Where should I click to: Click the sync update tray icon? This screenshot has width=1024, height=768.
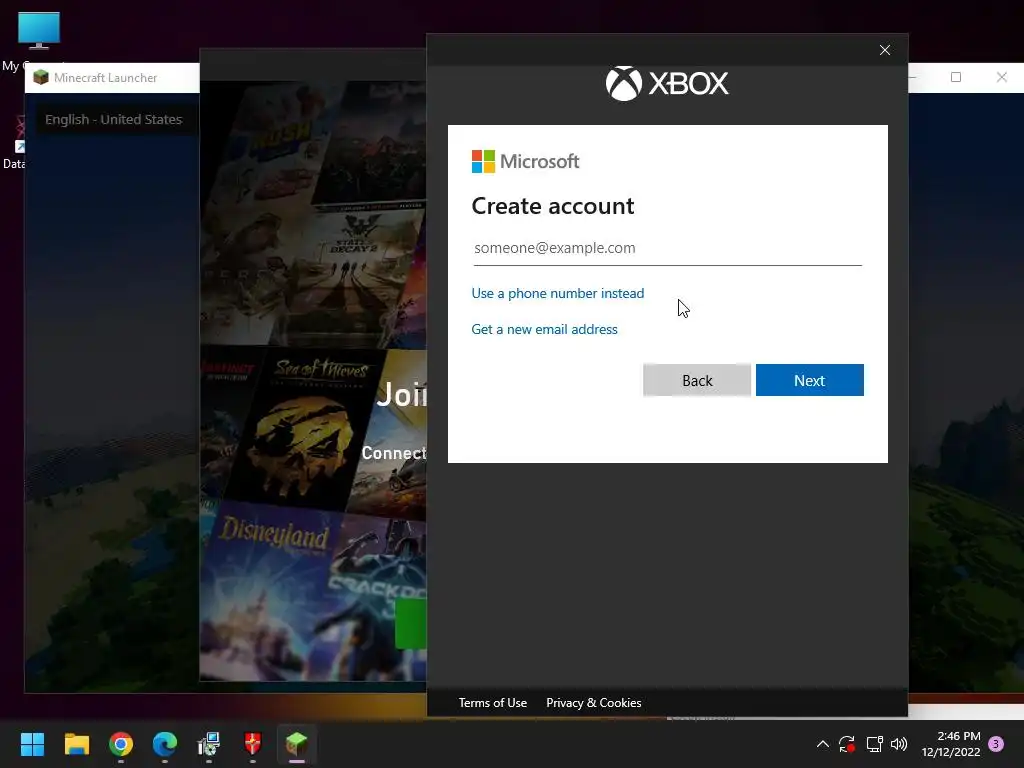pyautogui.click(x=847, y=744)
